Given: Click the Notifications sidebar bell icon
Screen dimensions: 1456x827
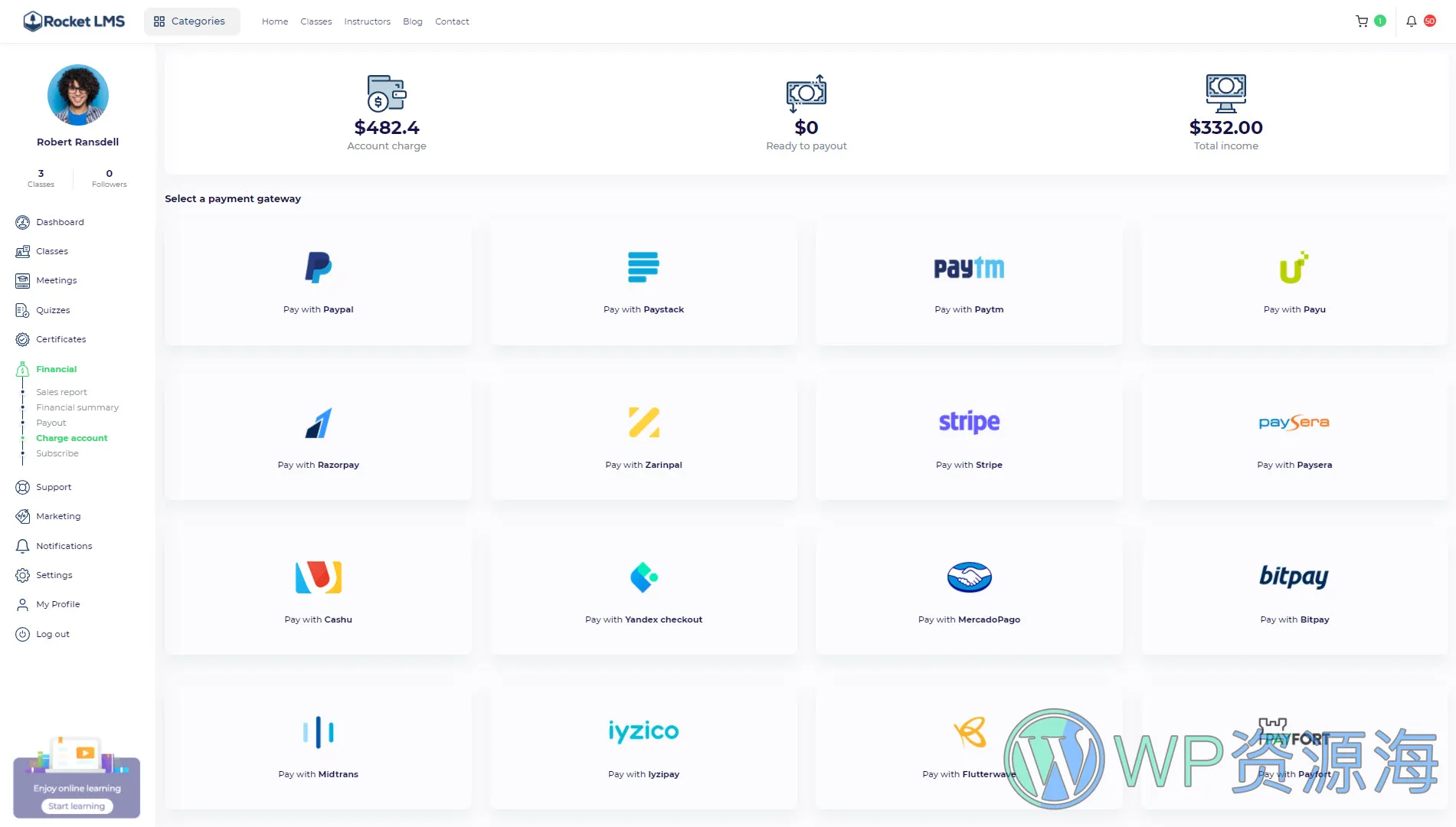Looking at the screenshot, I should [23, 546].
